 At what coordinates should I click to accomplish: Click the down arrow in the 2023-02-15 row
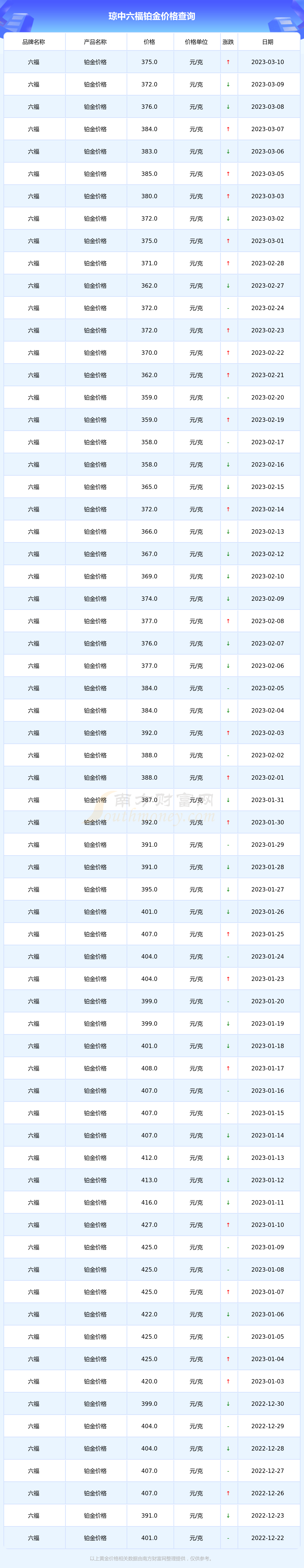coord(228,487)
